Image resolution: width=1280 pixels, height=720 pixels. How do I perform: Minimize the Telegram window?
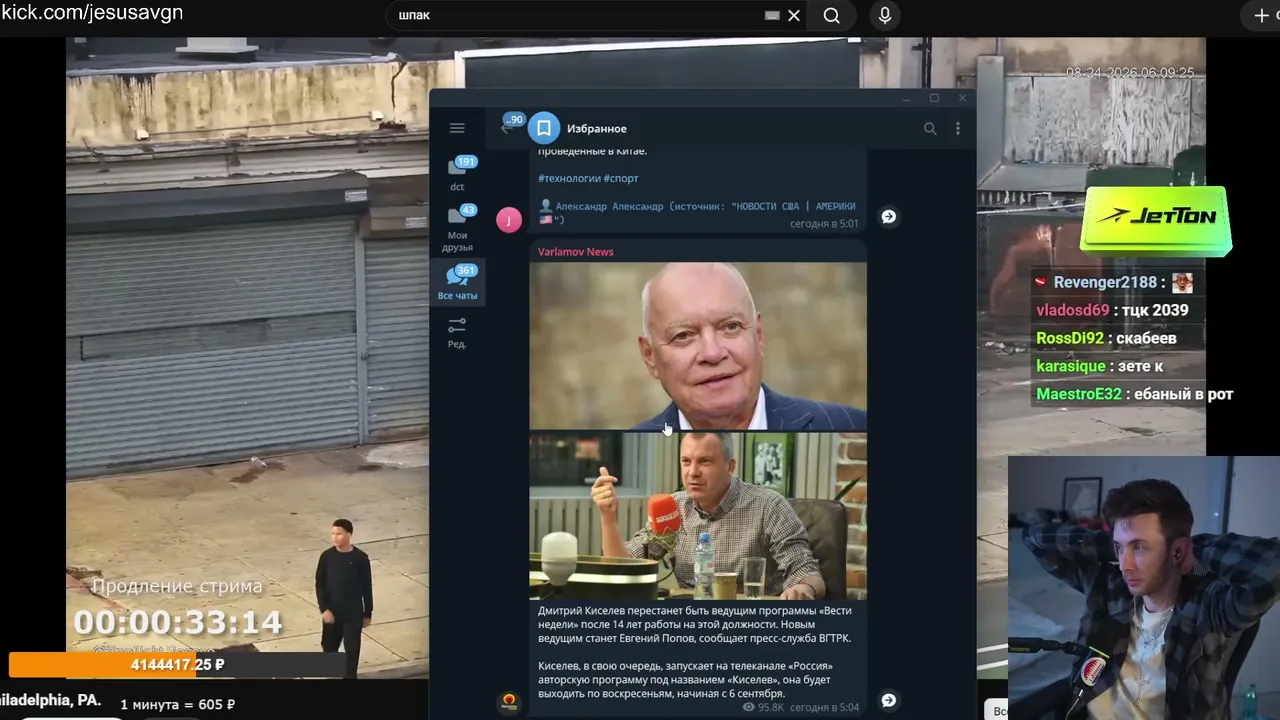click(x=906, y=98)
